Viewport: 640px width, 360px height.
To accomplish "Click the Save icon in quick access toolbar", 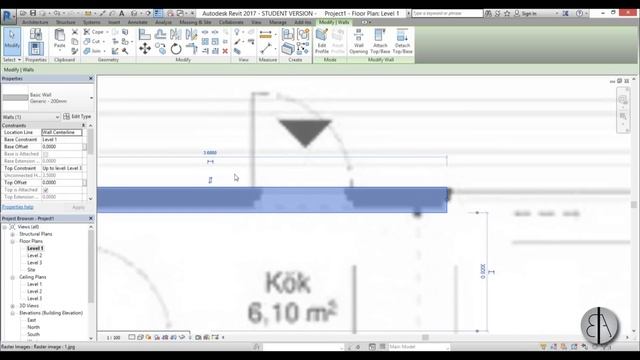I will tap(33, 13).
